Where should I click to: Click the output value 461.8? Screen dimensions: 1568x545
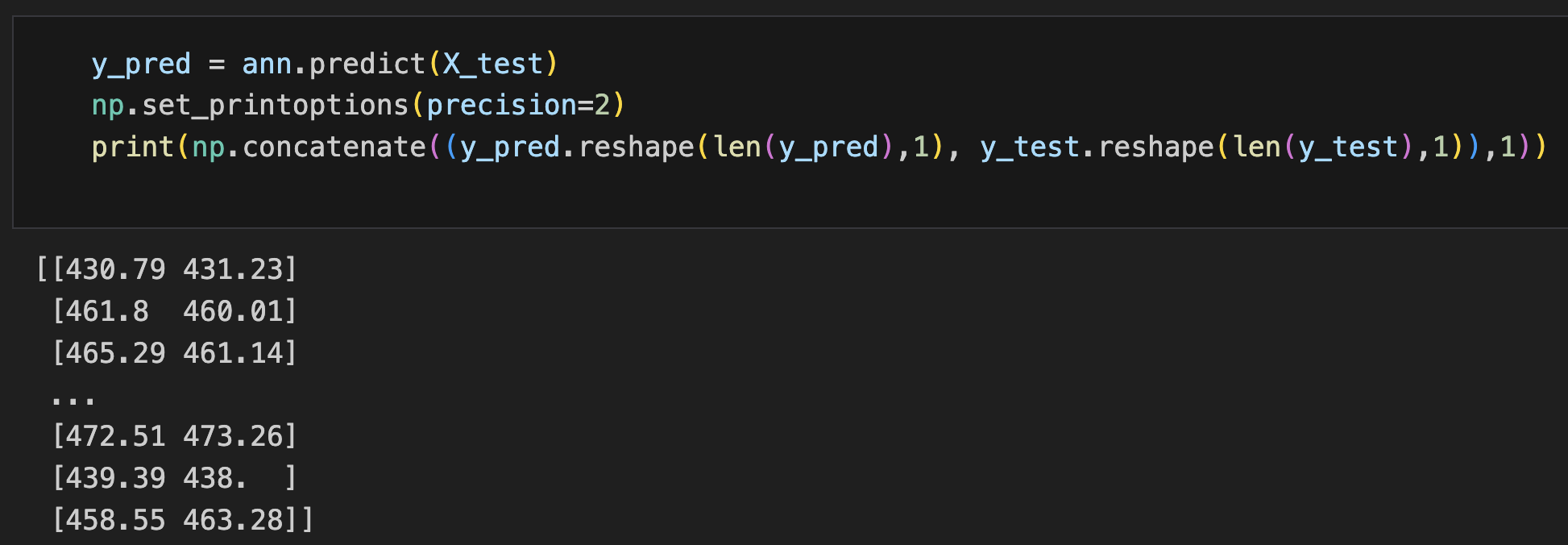107,311
